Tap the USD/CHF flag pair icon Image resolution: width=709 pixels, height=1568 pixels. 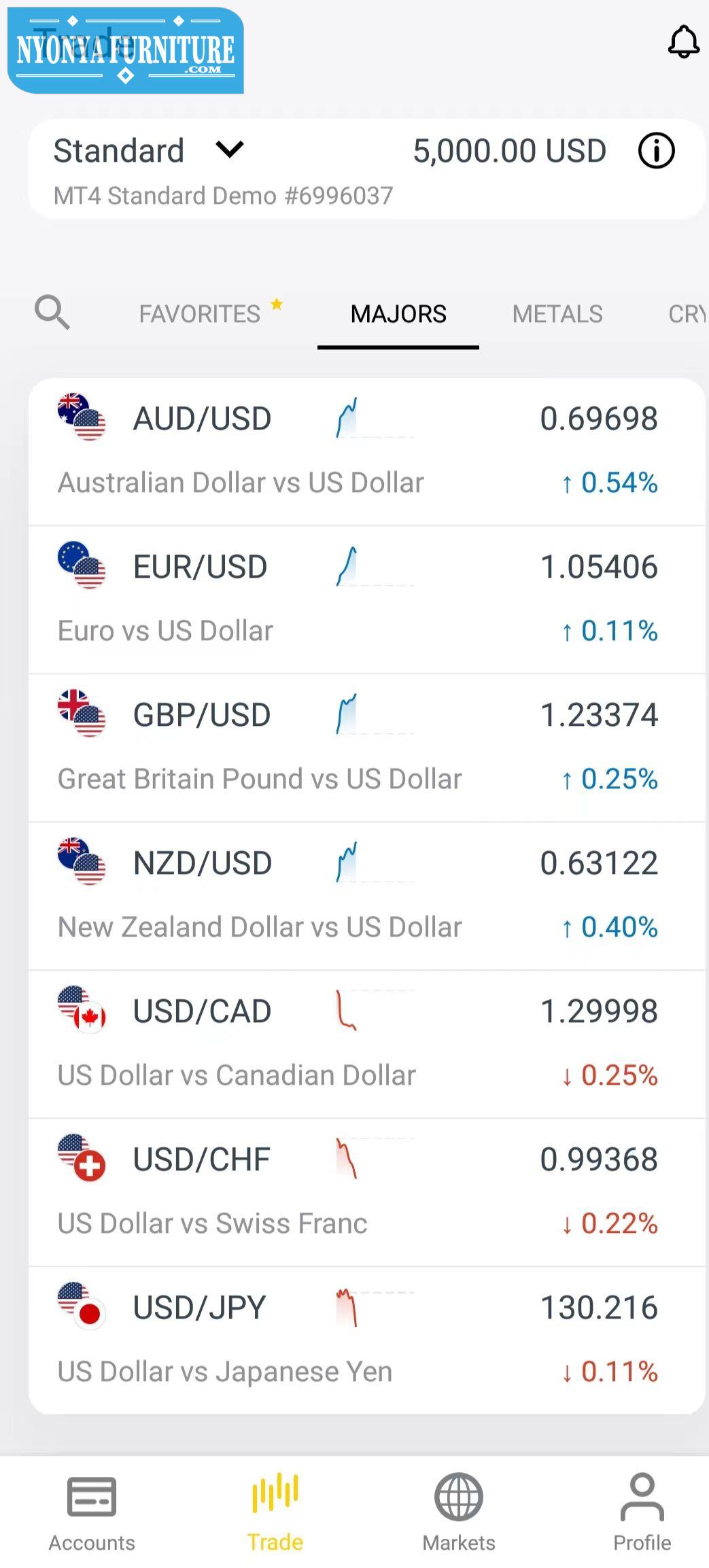pos(82,1157)
